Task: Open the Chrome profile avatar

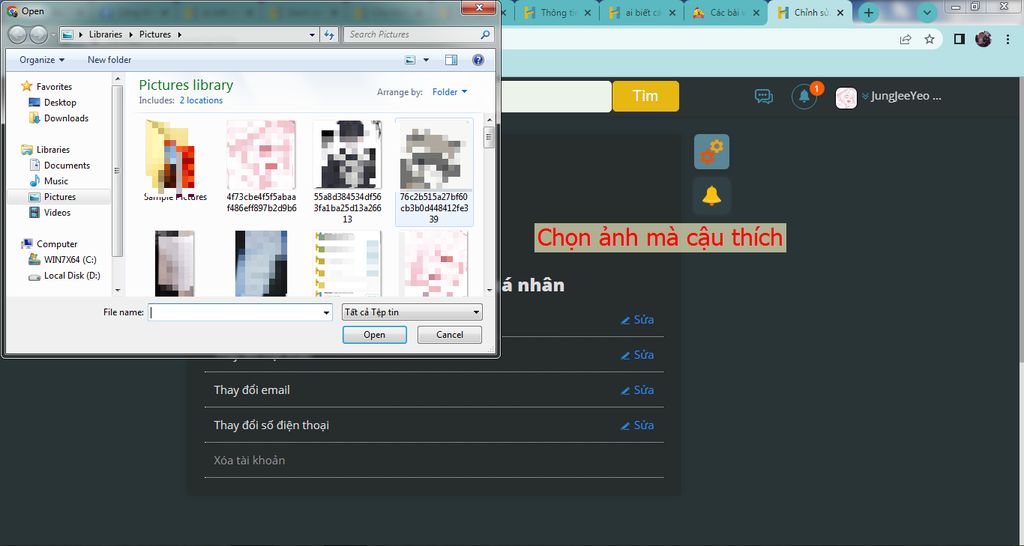Action: click(984, 39)
